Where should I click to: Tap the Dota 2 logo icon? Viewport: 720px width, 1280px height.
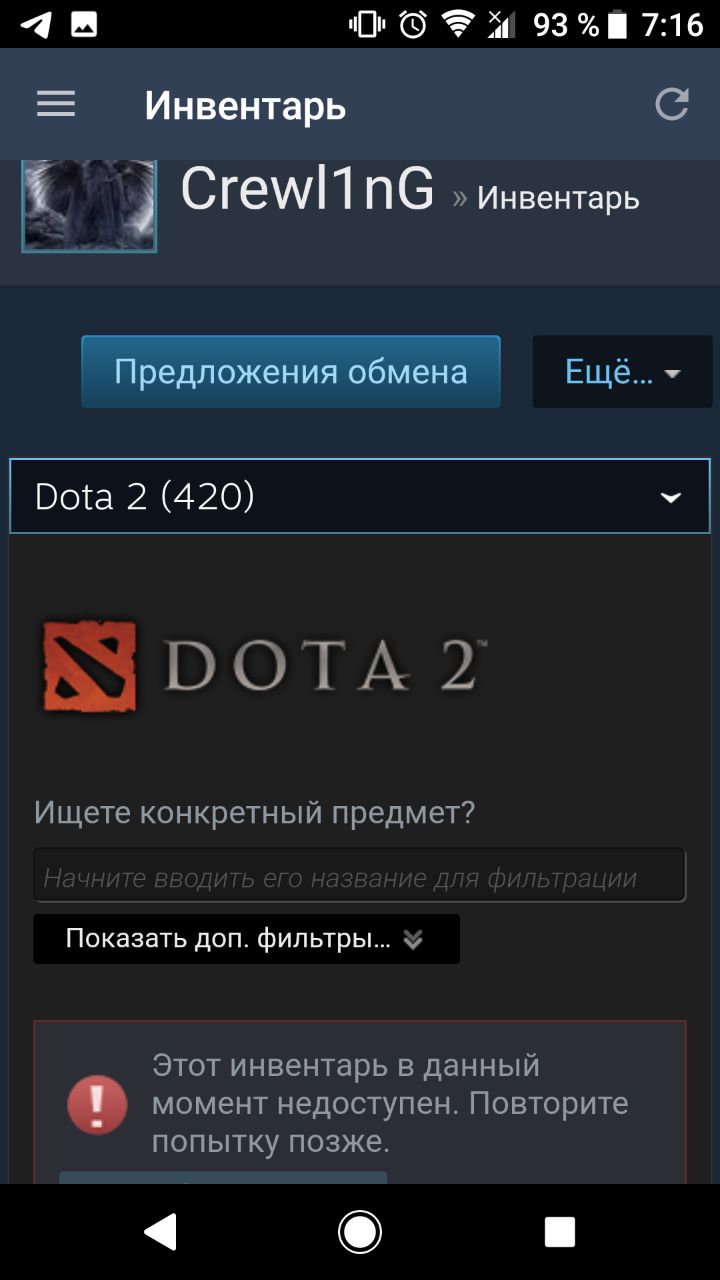90,666
